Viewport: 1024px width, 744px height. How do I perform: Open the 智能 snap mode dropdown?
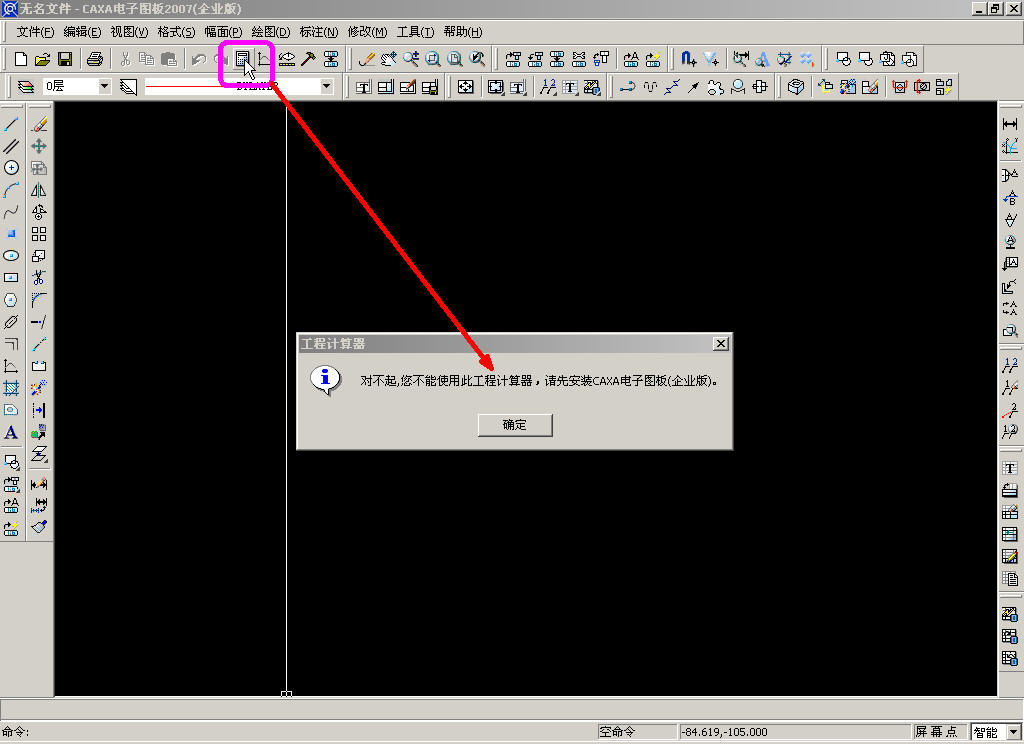(1014, 732)
